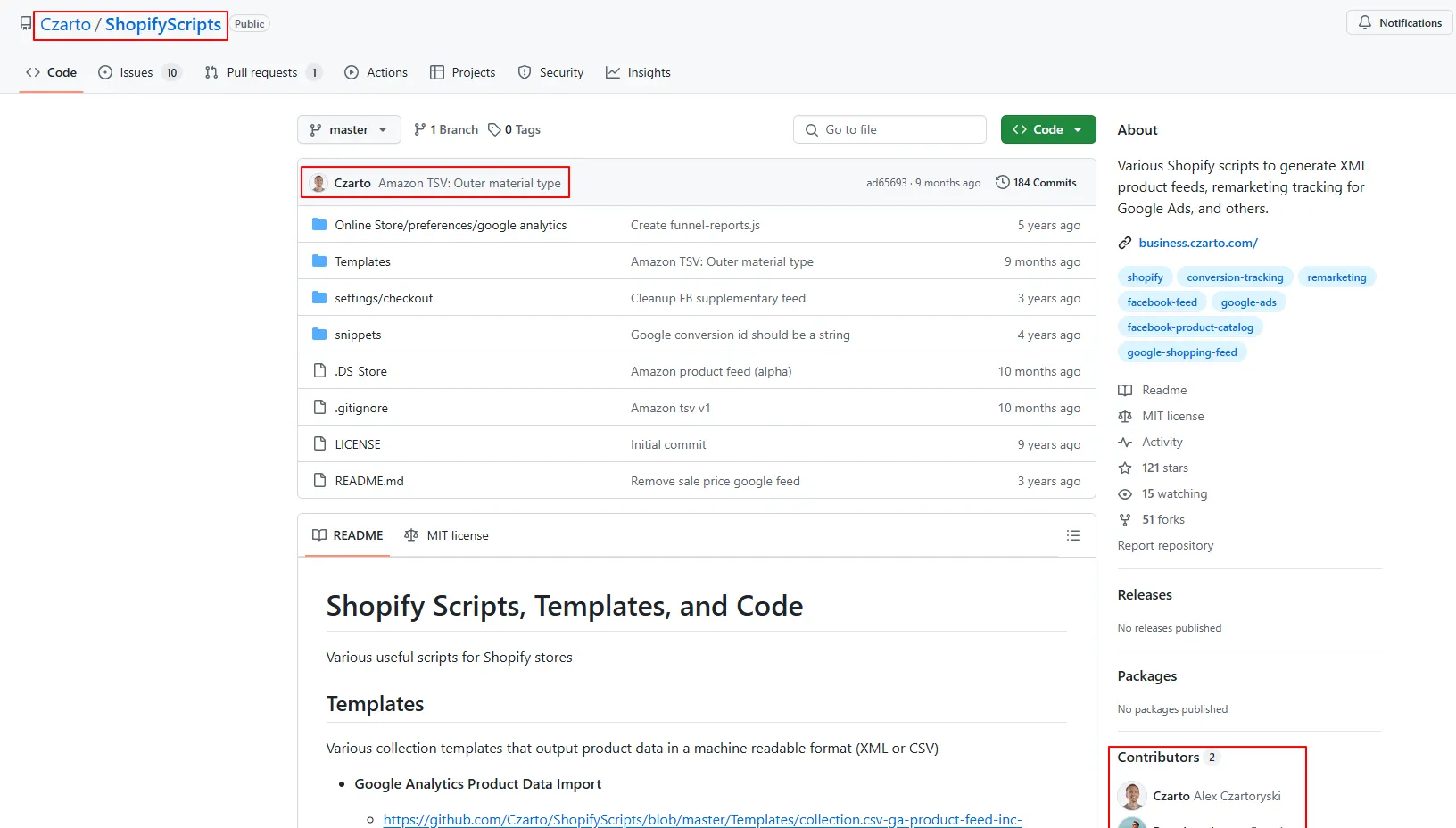The height and width of the screenshot is (828, 1456).
Task: Click the repository icon beside Czarto
Action: (x=26, y=24)
